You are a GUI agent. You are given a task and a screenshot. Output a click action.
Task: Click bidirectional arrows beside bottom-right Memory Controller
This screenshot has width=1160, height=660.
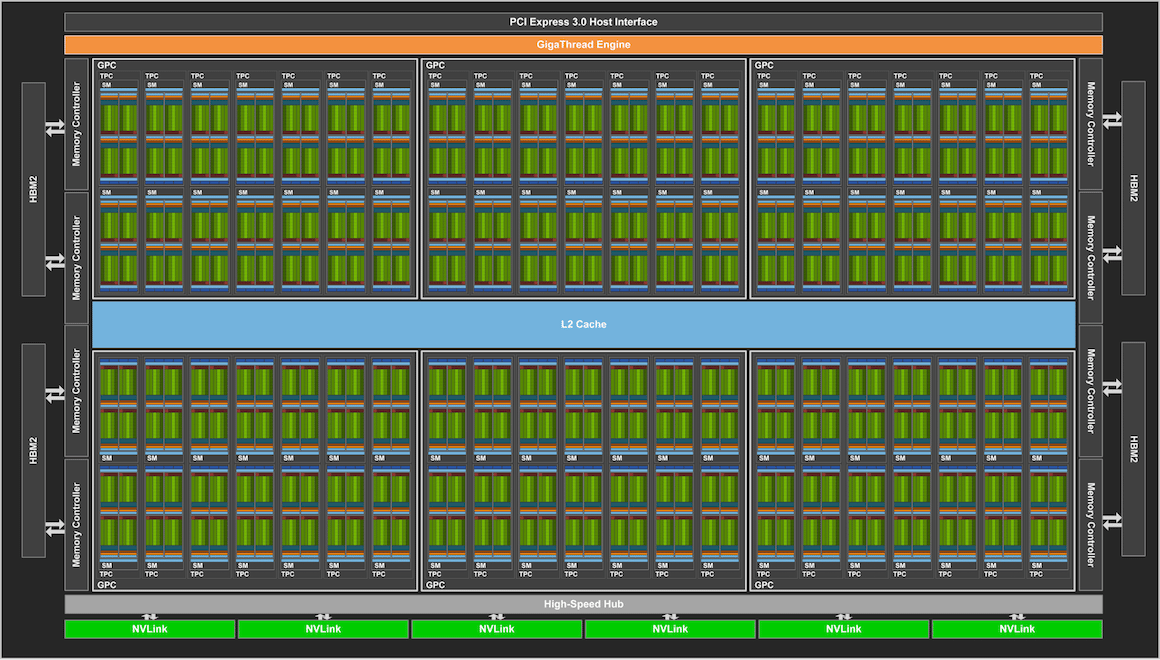click(1112, 521)
